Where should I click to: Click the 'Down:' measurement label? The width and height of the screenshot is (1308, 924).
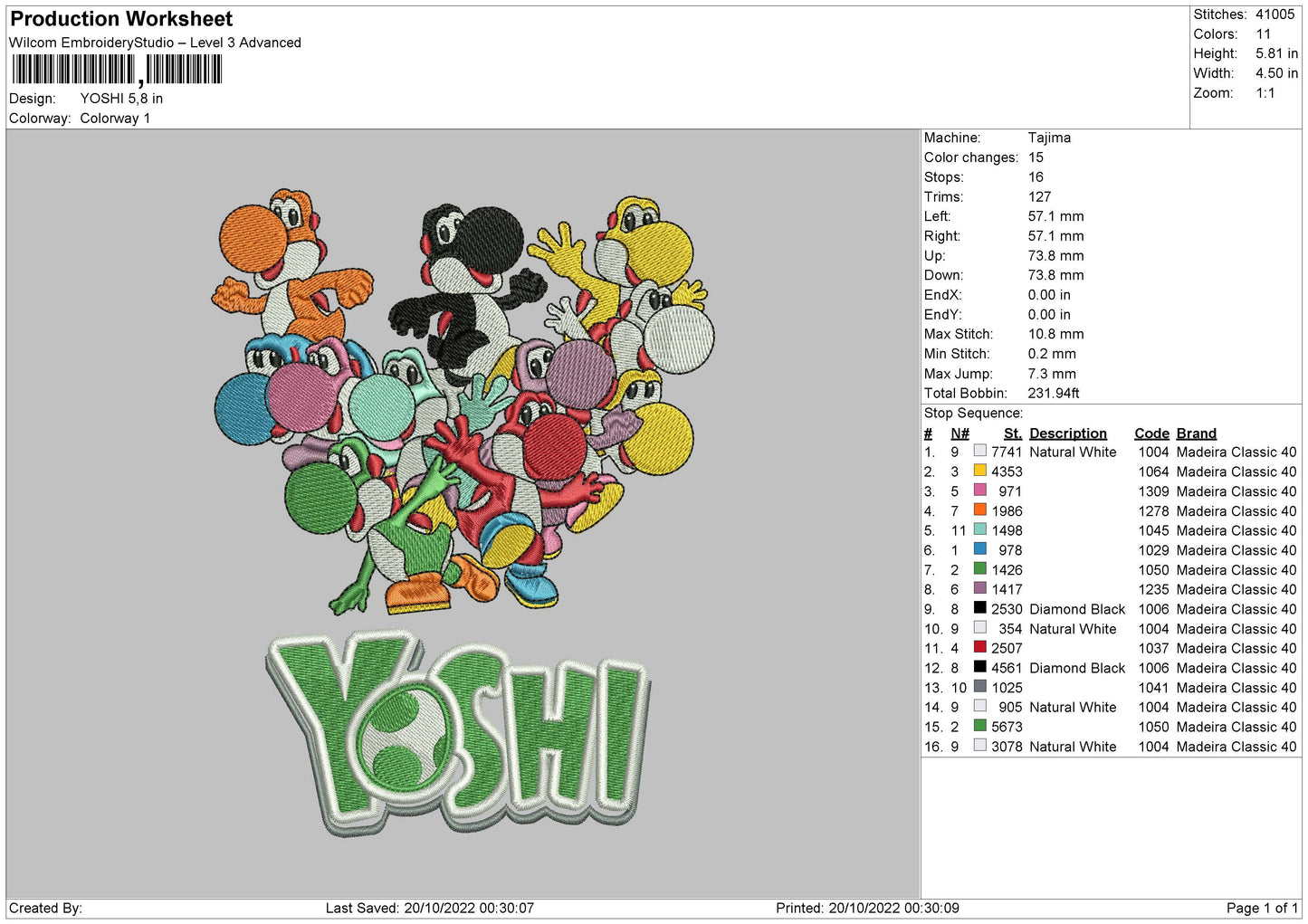pos(943,275)
